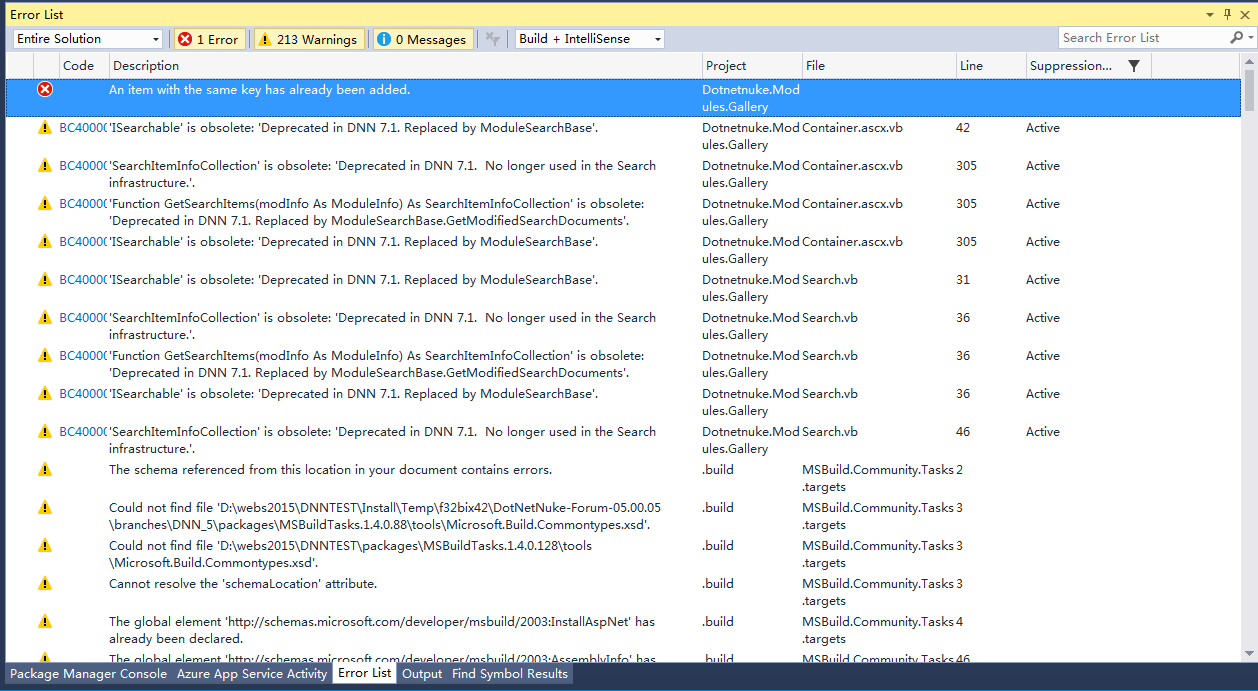Click warning icon for Container.ascx.vb line 42
This screenshot has height=691, width=1258.
point(45,128)
